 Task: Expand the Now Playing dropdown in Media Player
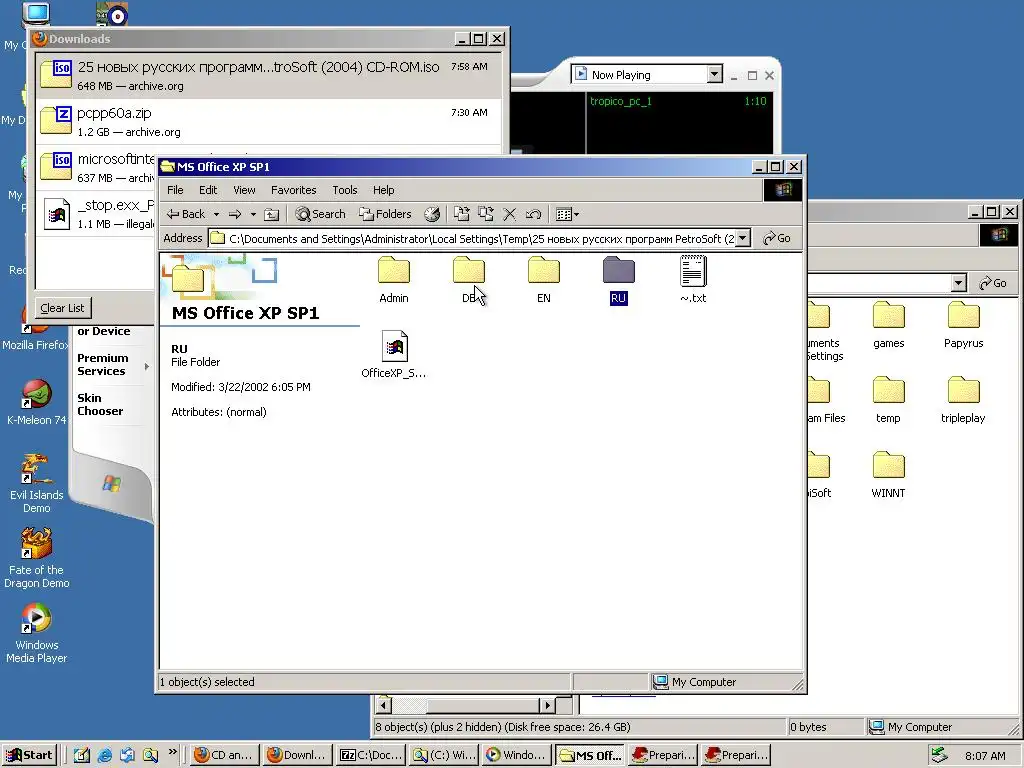(x=714, y=74)
